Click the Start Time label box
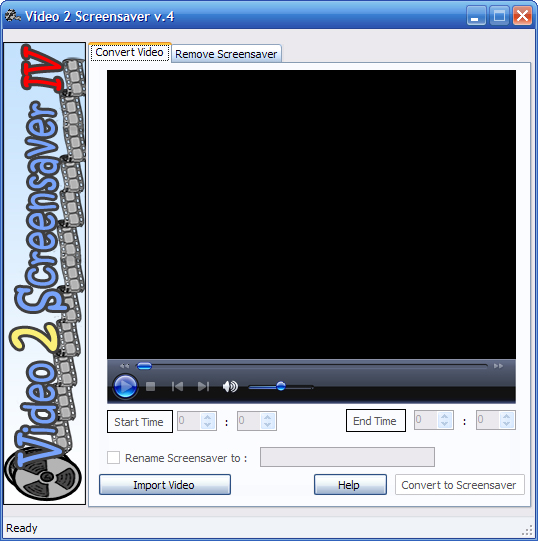This screenshot has width=538, height=541. (x=140, y=421)
